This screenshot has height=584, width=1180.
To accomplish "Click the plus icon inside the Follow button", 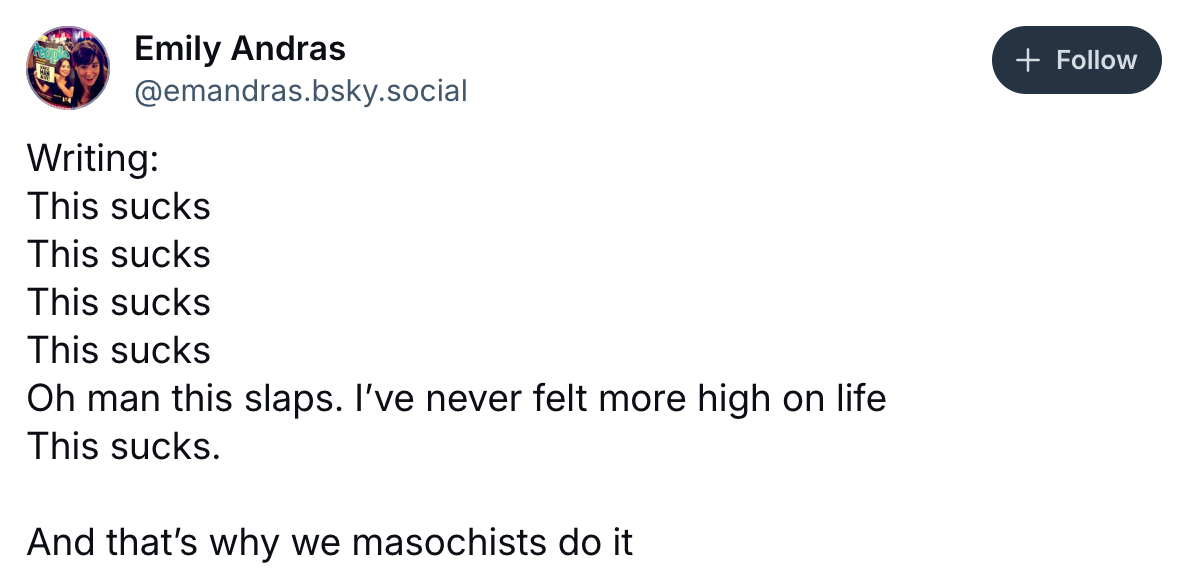I will 1026,60.
